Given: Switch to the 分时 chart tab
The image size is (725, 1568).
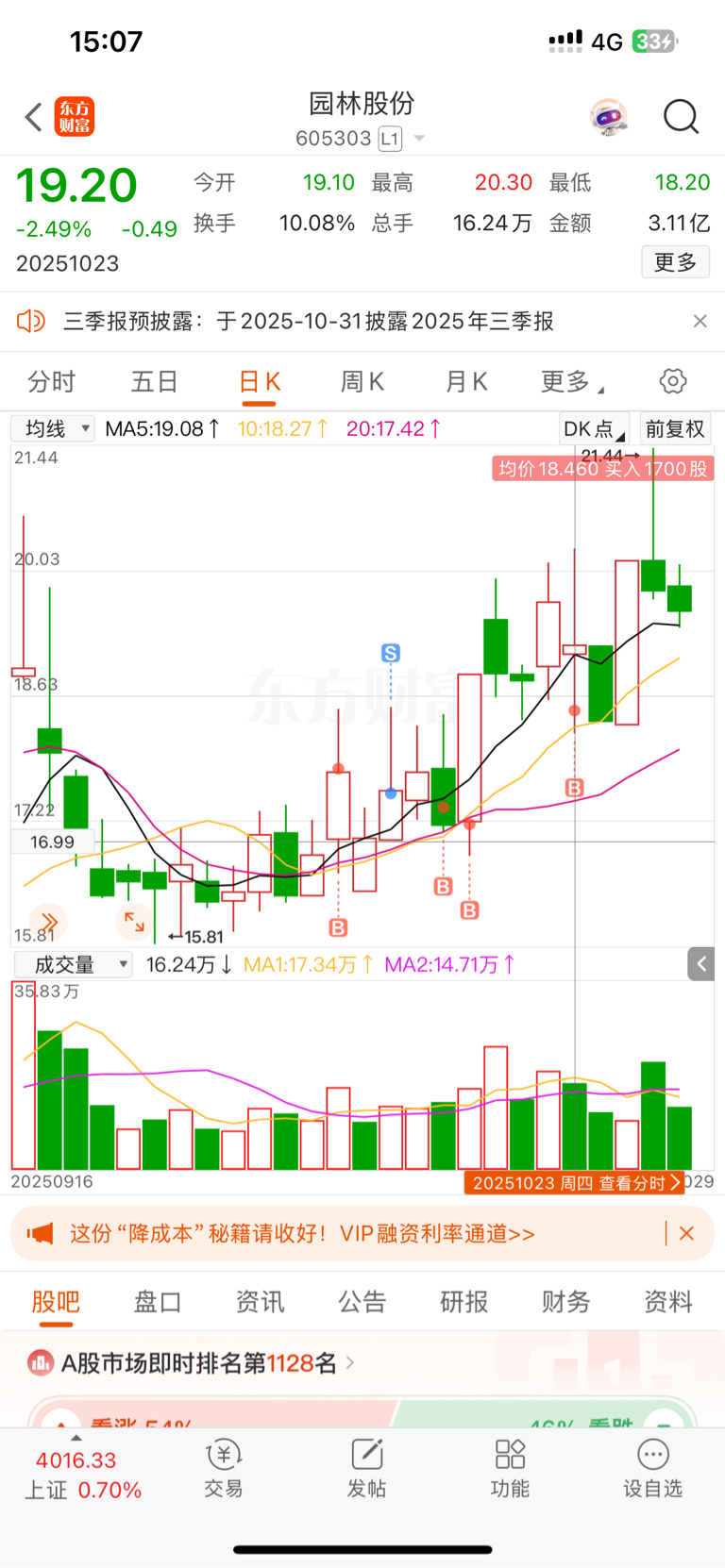Looking at the screenshot, I should [51, 381].
